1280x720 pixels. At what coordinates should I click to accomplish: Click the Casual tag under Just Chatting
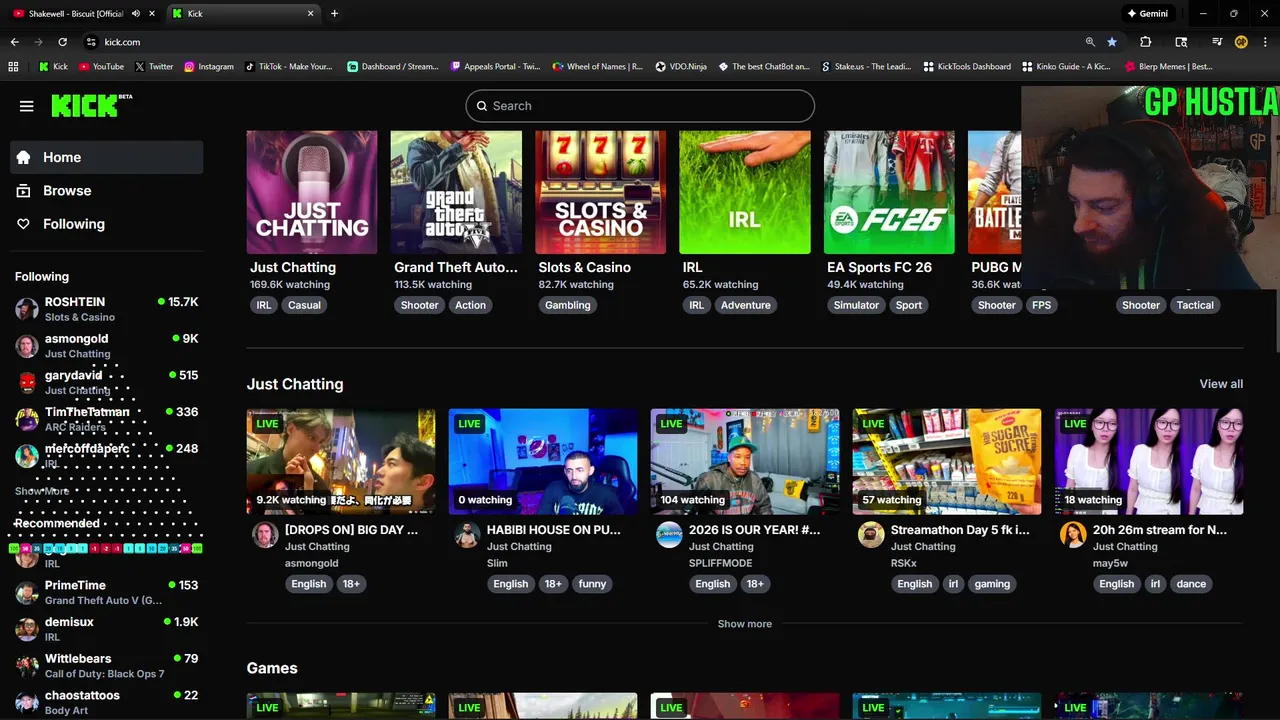point(304,305)
